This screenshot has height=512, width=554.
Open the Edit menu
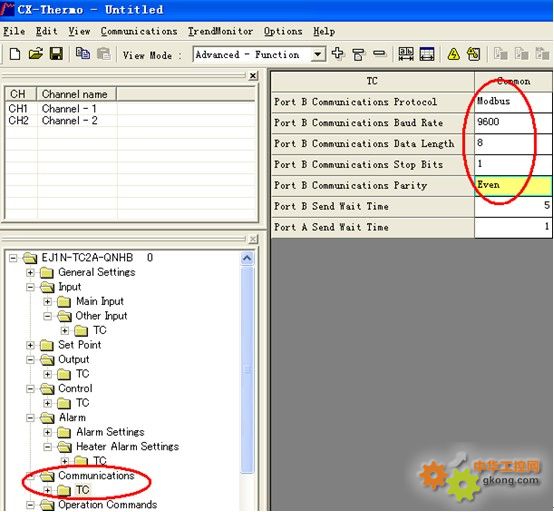click(46, 31)
